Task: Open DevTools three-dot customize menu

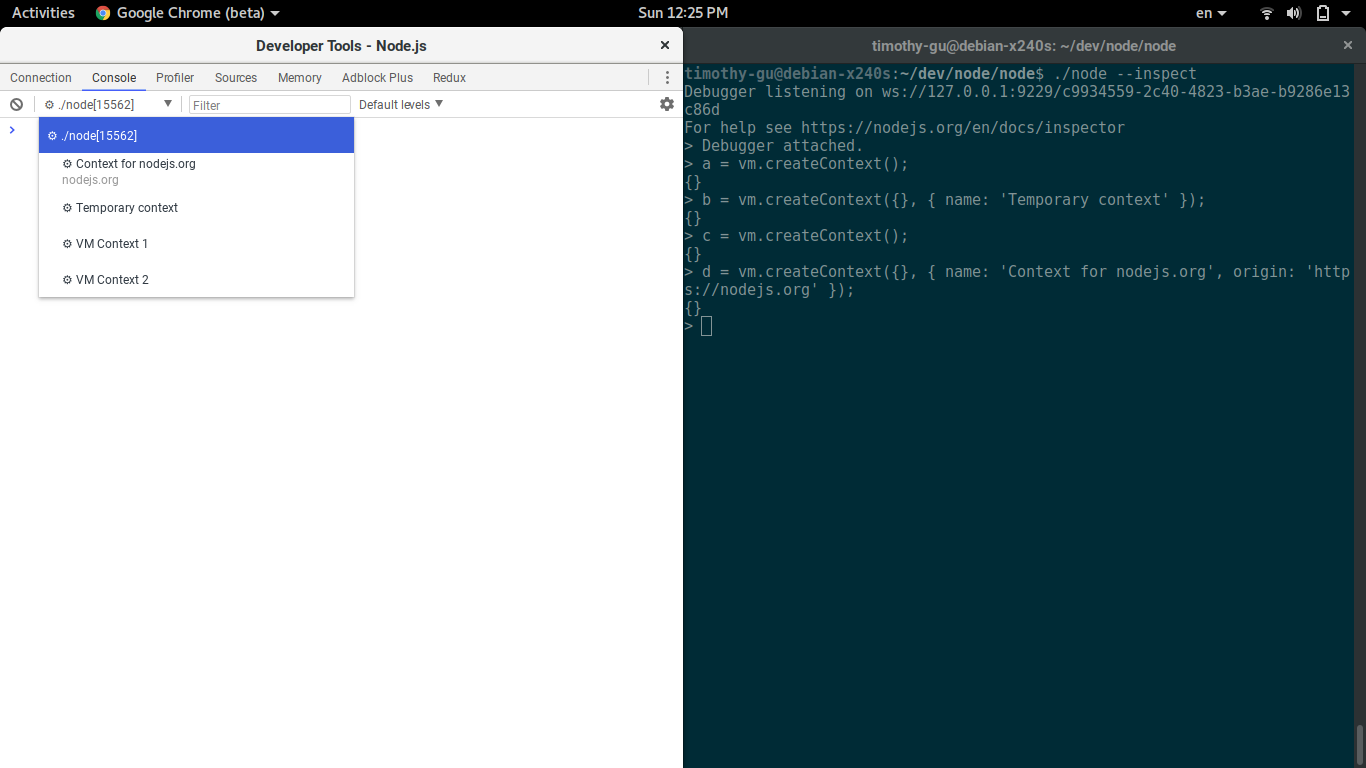Action: click(x=667, y=77)
